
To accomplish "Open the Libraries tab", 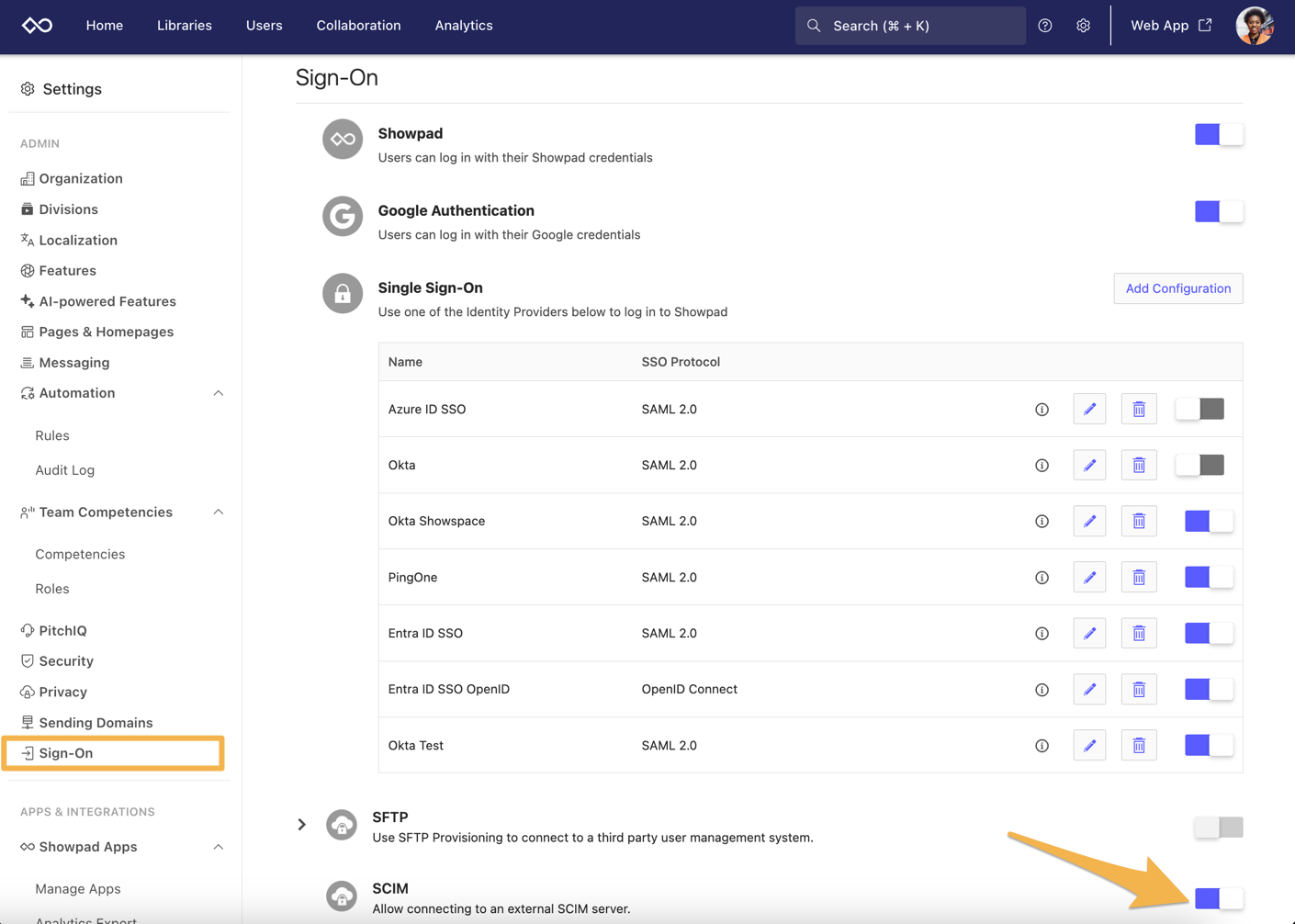I will tap(185, 26).
